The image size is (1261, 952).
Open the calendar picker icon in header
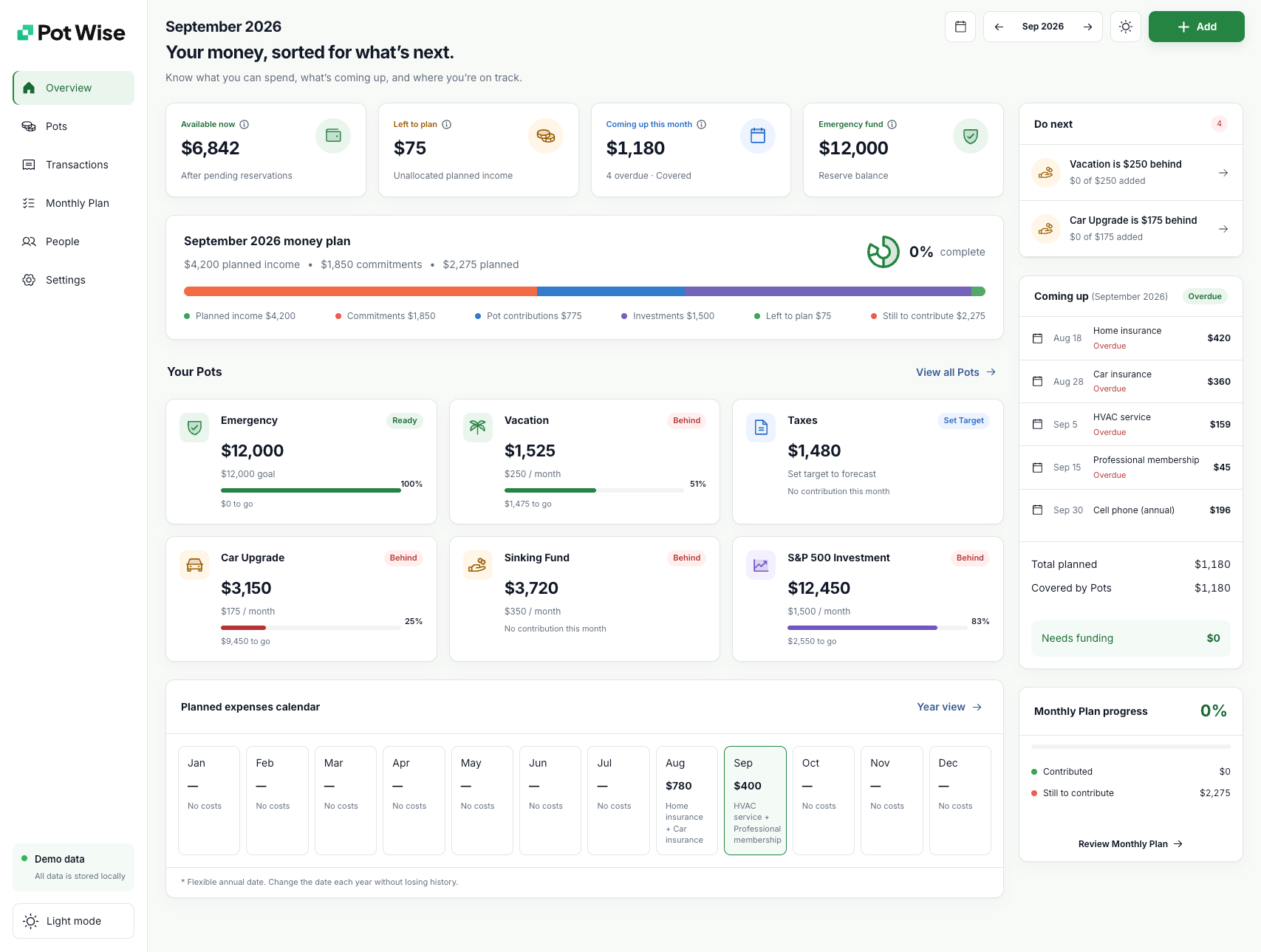click(x=960, y=27)
